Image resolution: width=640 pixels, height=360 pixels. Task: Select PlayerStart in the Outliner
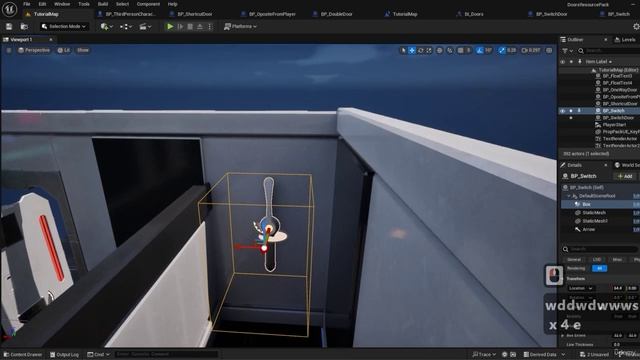[x=614, y=124]
